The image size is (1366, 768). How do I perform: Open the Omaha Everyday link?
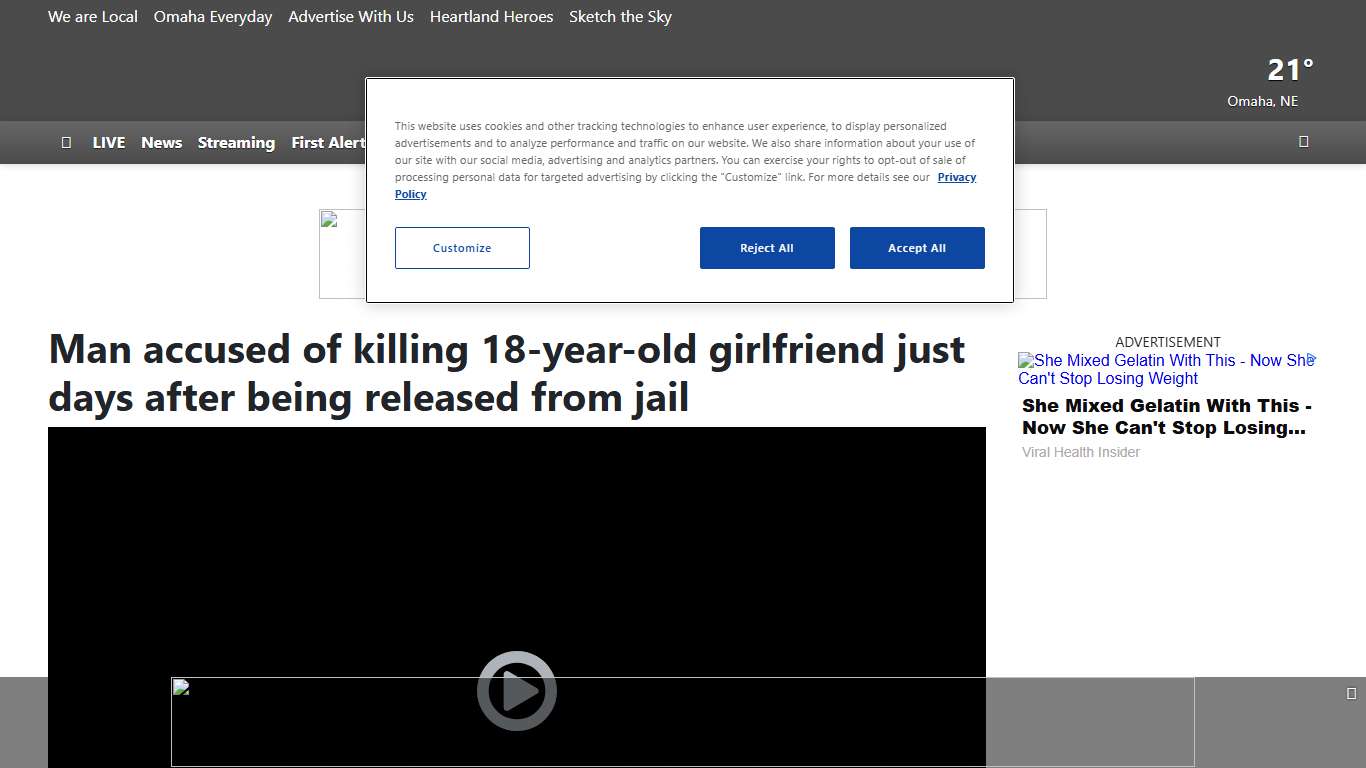tap(212, 16)
